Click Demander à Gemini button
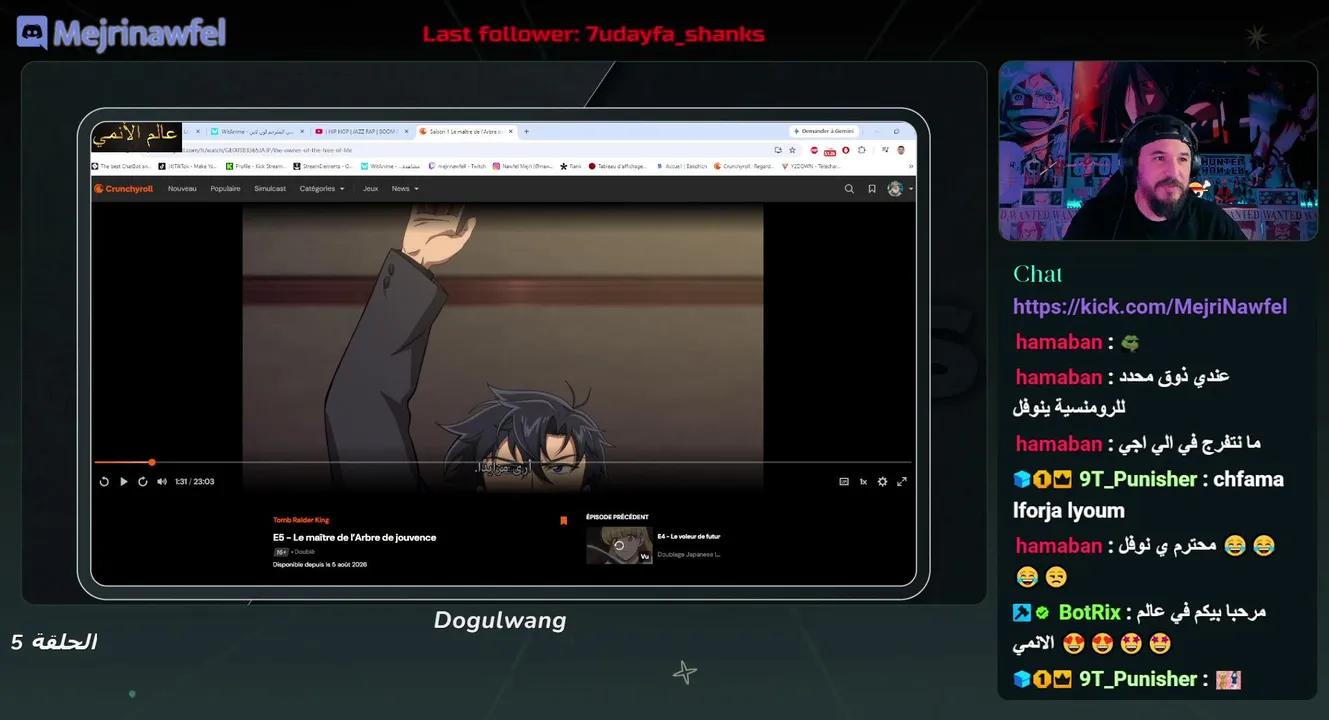The width and height of the screenshot is (1329, 720). [x=822, y=131]
